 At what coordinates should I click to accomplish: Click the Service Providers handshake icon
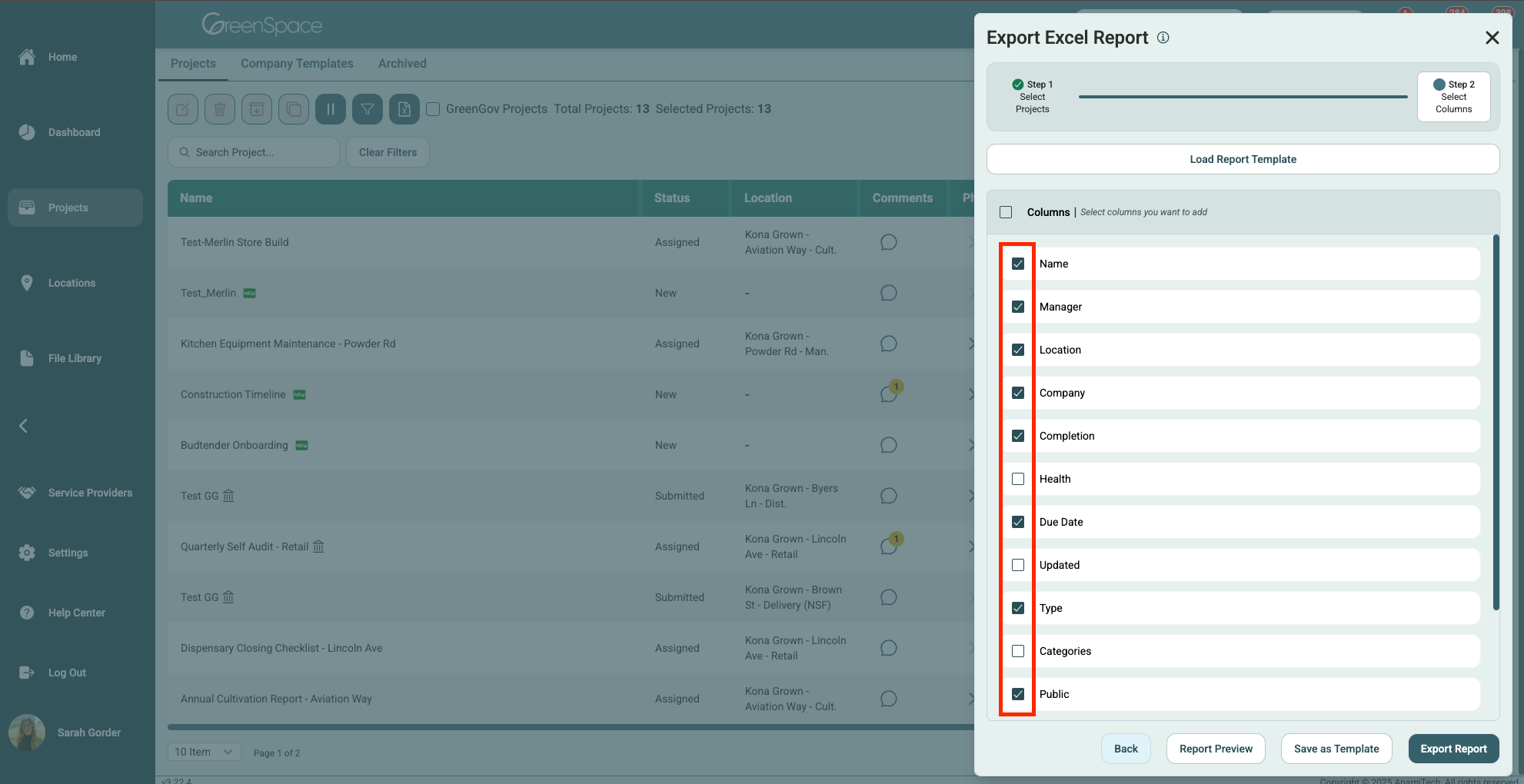click(27, 493)
